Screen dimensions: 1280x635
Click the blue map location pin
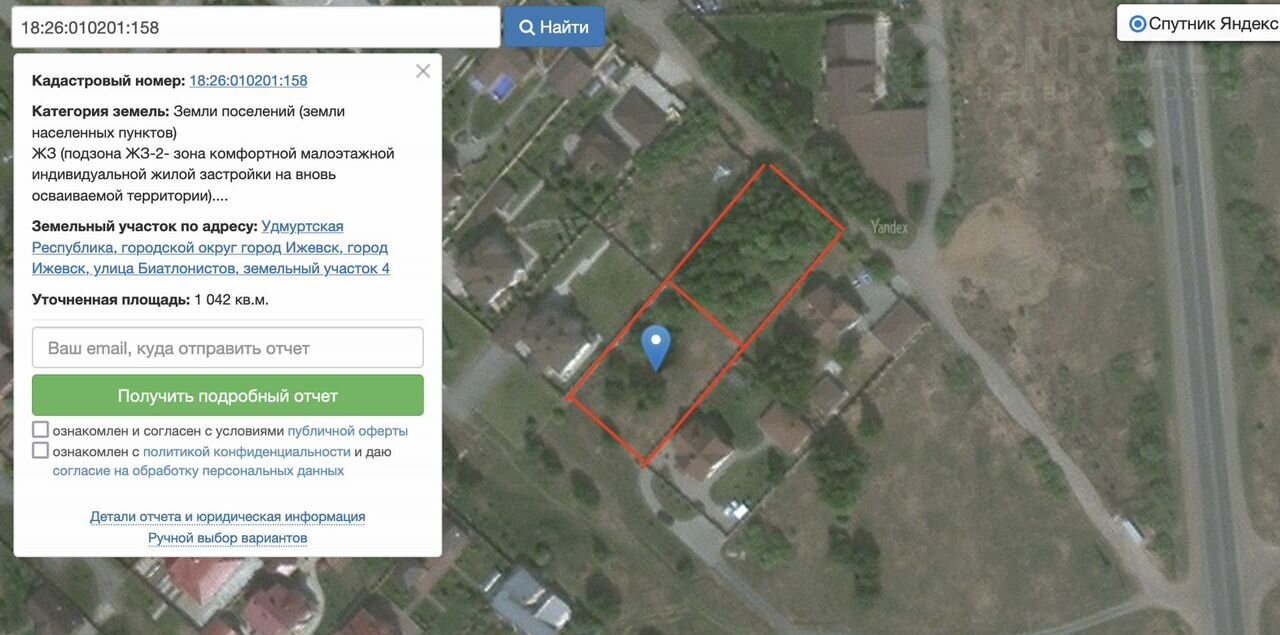pyautogui.click(x=655, y=347)
